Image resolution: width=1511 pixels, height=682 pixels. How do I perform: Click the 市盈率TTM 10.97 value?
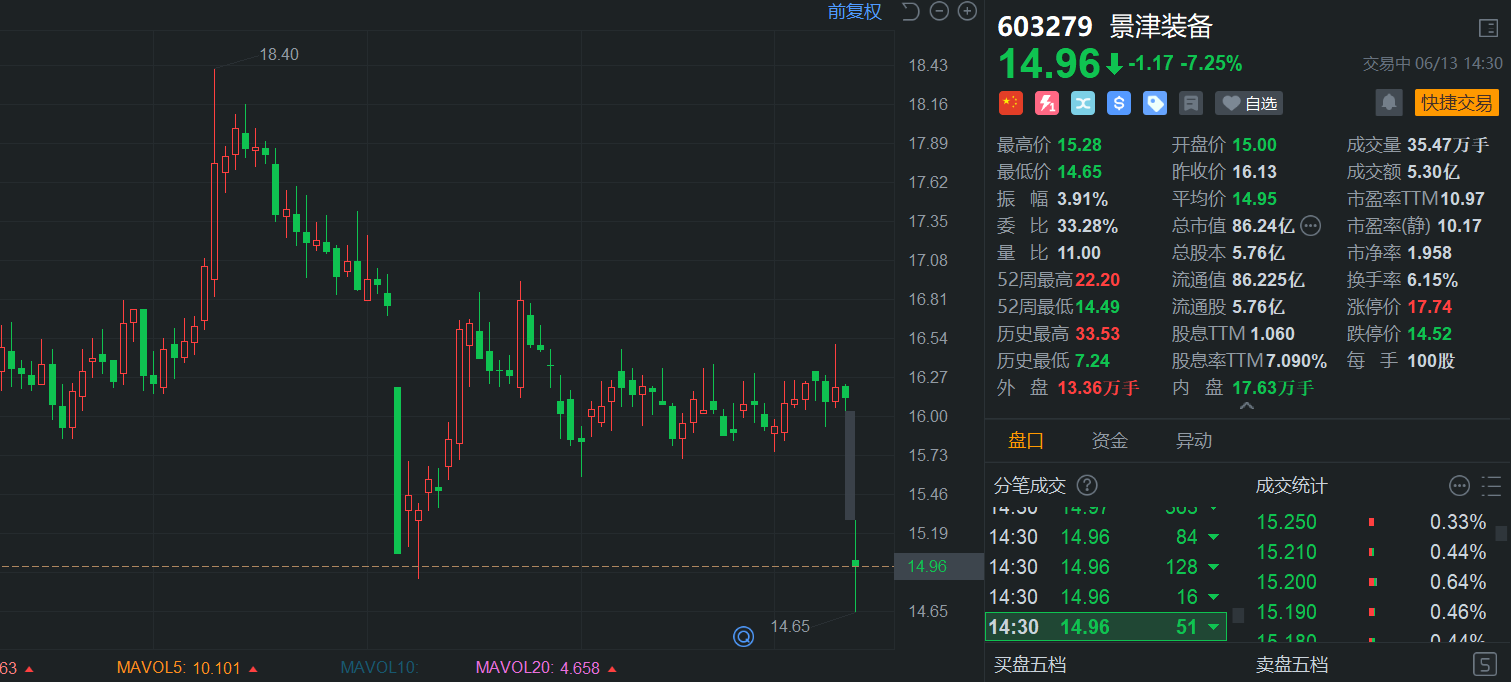coord(1463,199)
